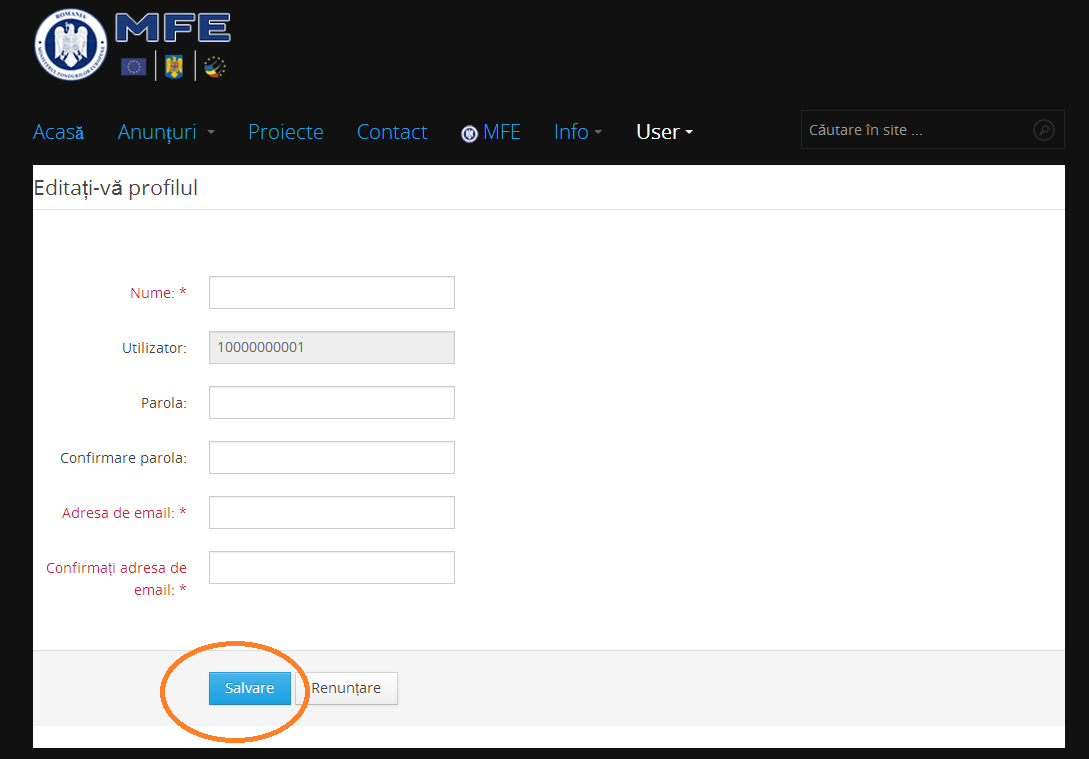
Task: Click the search magnifier icon
Action: (x=1043, y=130)
